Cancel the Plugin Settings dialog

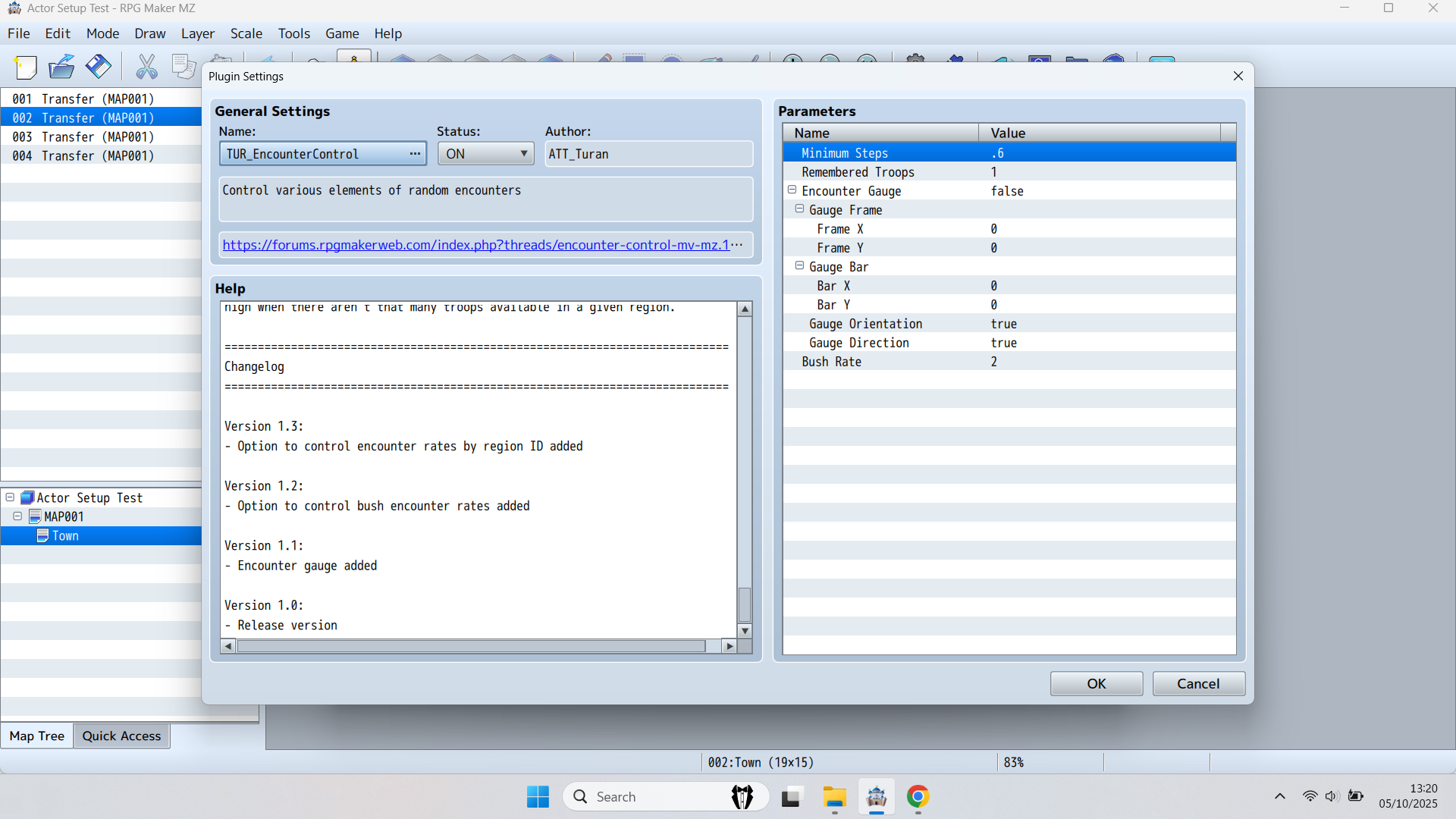click(1198, 683)
